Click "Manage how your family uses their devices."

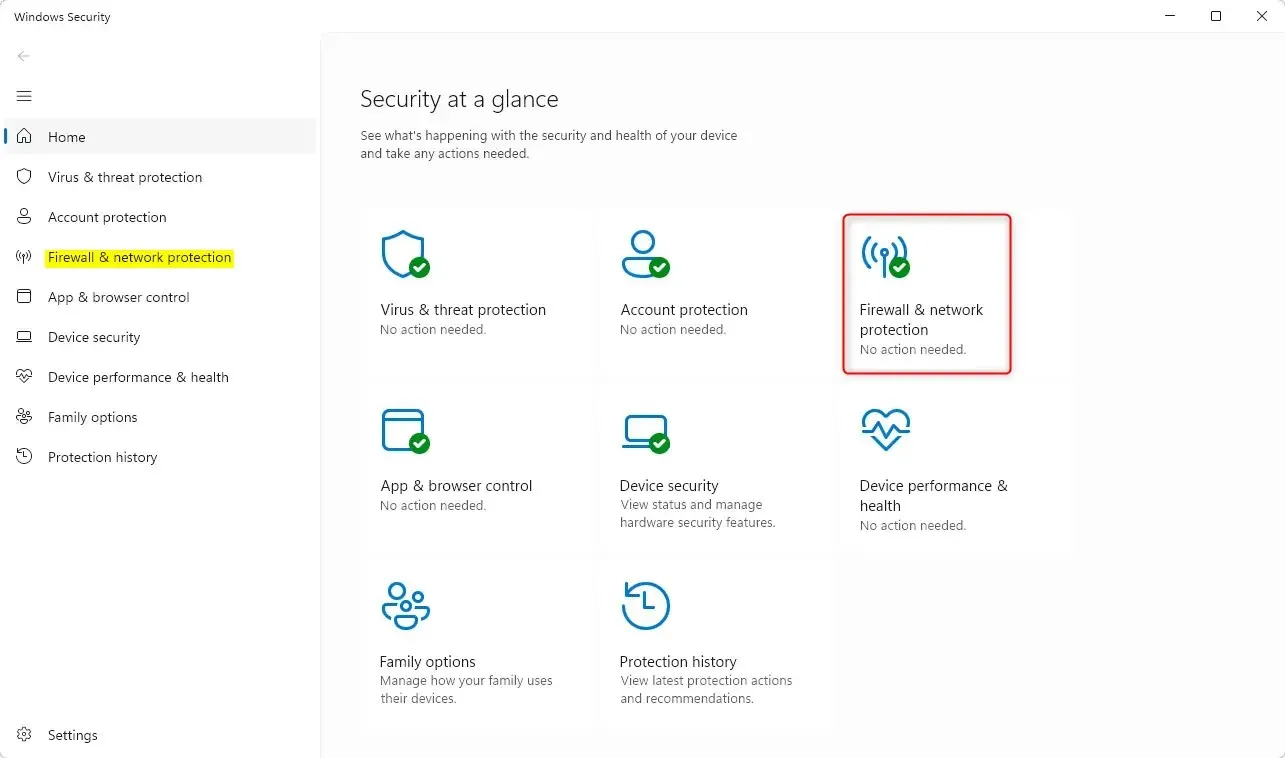click(466, 690)
